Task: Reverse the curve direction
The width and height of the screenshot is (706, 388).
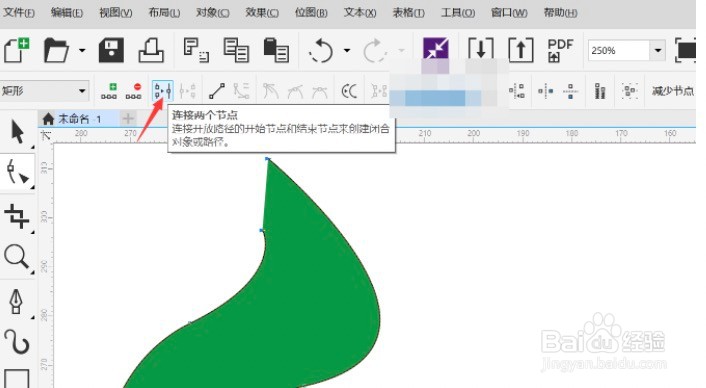Action: tap(349, 91)
